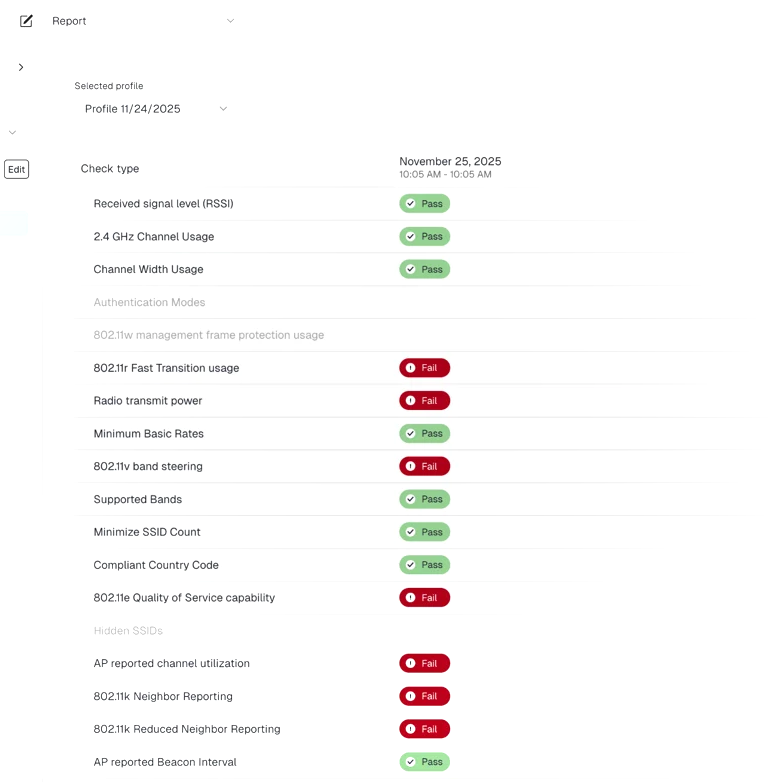Click the Edit button

click(16, 170)
